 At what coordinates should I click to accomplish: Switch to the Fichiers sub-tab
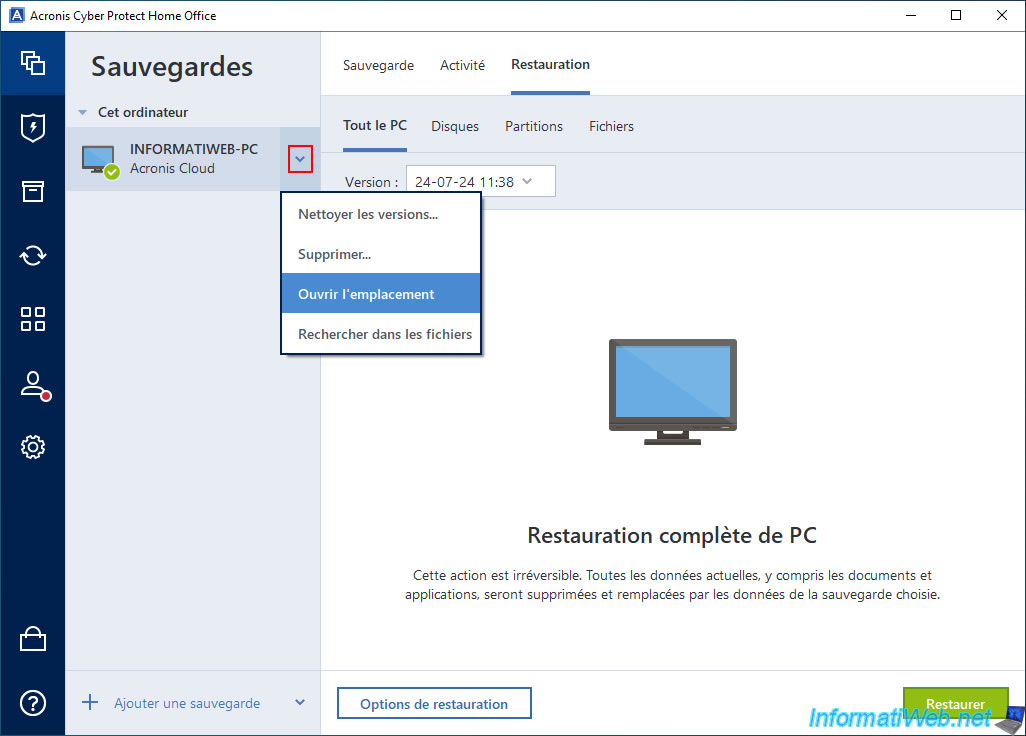click(611, 126)
